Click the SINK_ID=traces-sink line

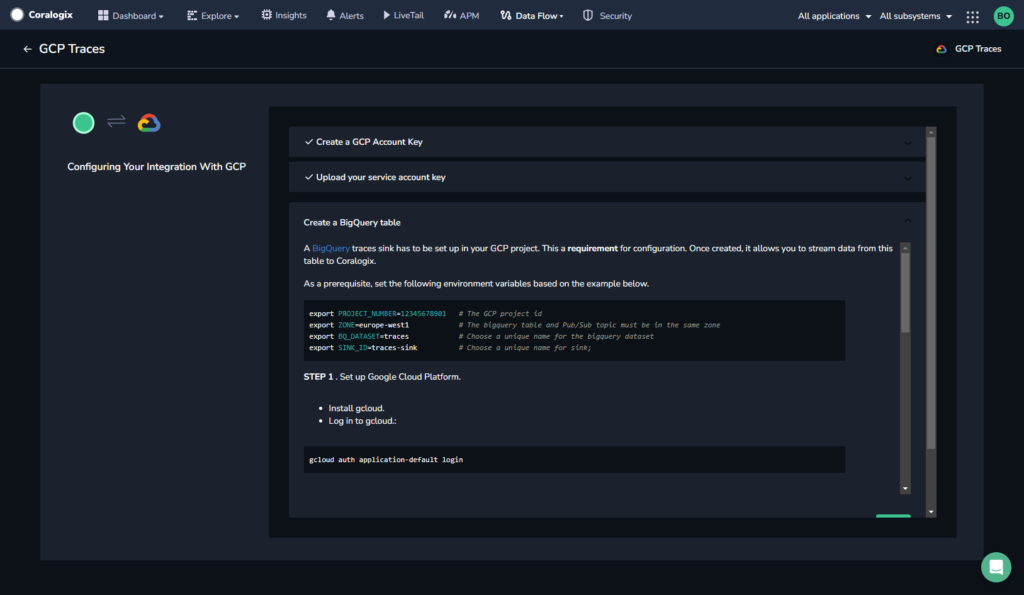(x=363, y=347)
